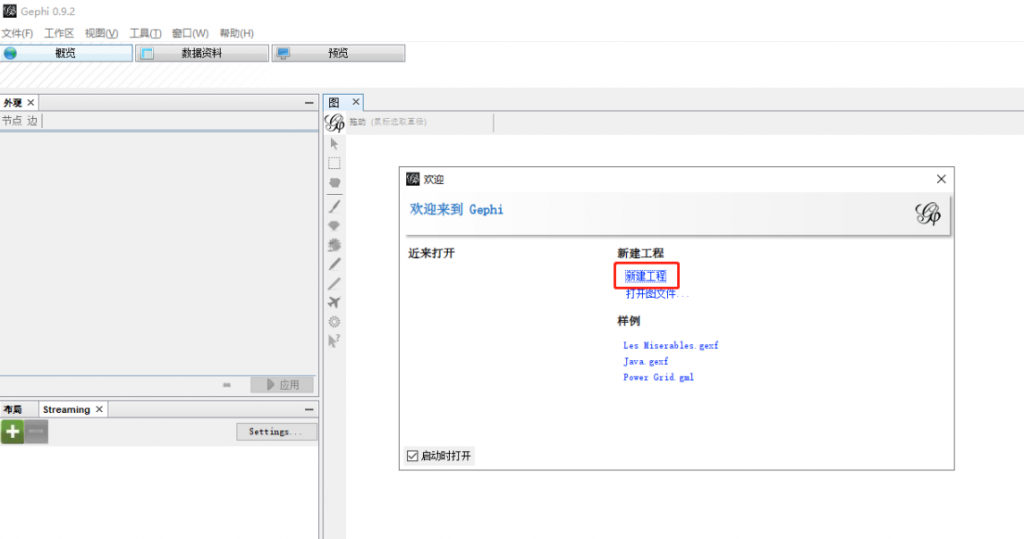The height and width of the screenshot is (539, 1024).
Task: Select the rectangle selection tool
Action: [x=334, y=163]
